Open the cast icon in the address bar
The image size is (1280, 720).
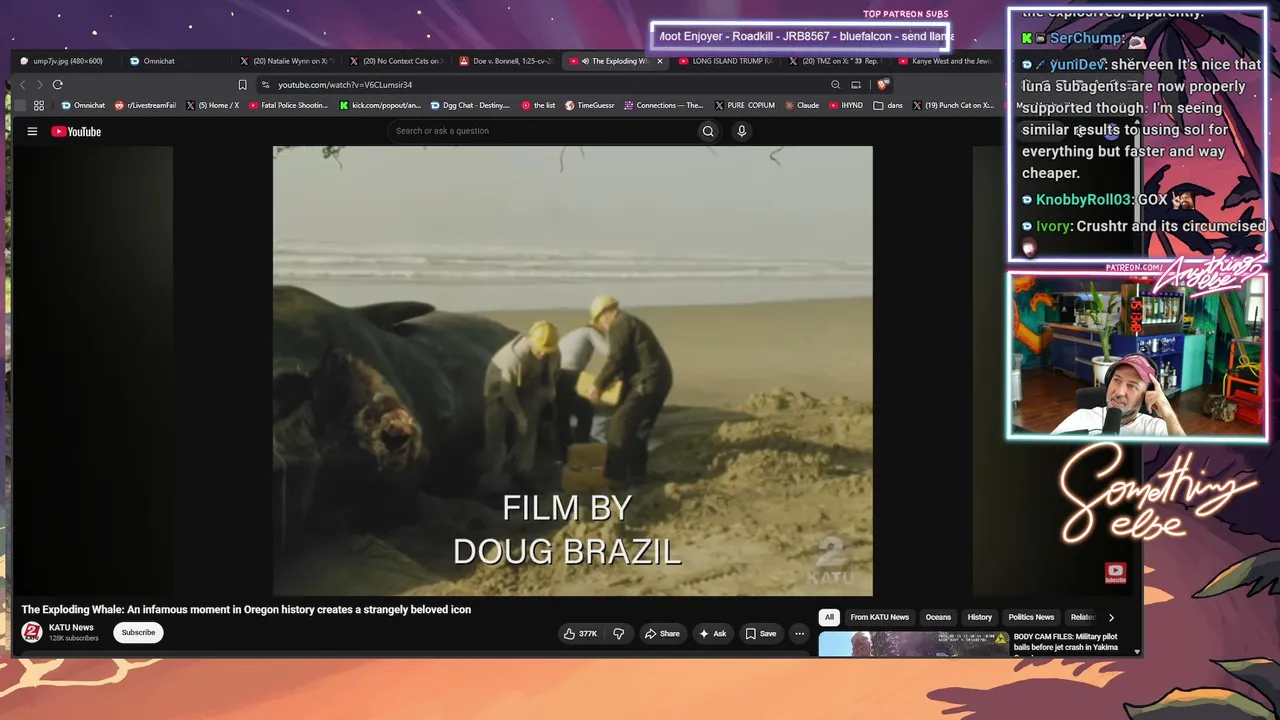click(x=856, y=85)
